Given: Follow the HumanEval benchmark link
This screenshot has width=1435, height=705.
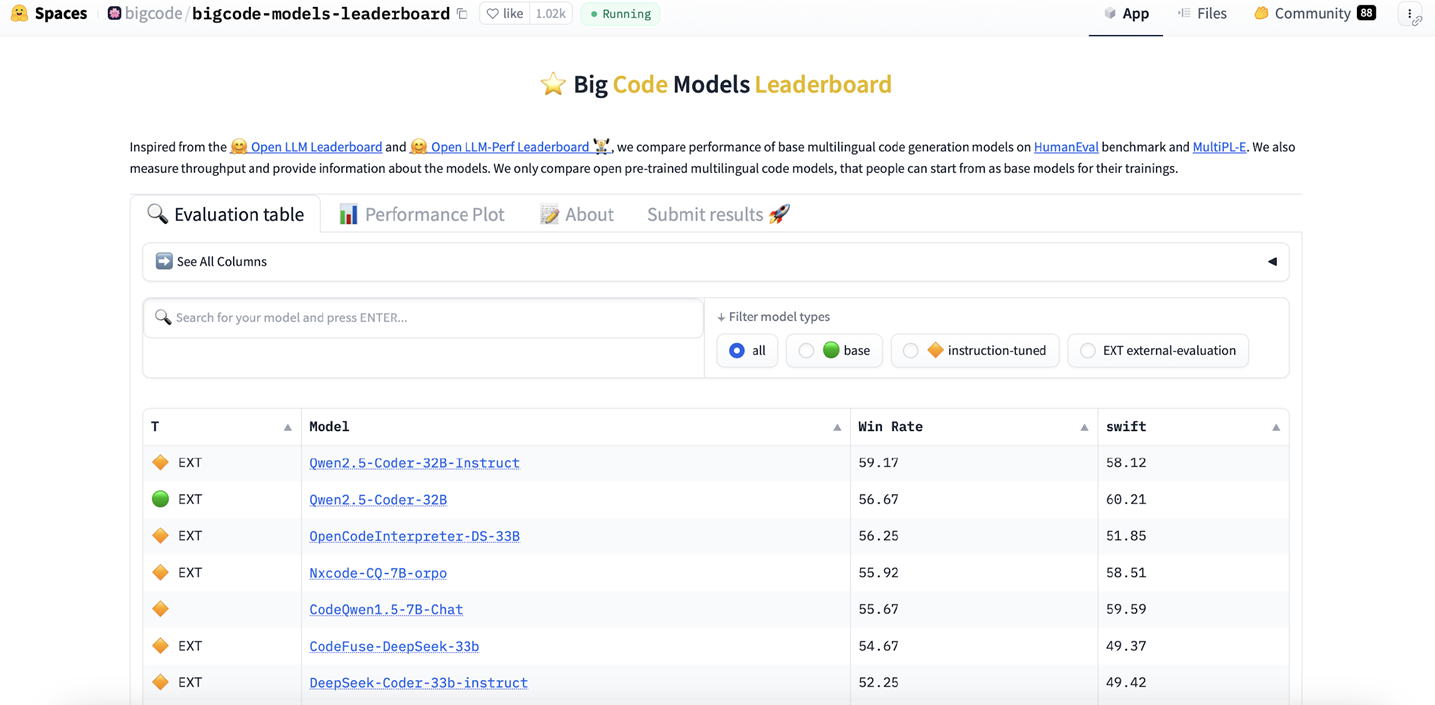Looking at the screenshot, I should (1065, 147).
